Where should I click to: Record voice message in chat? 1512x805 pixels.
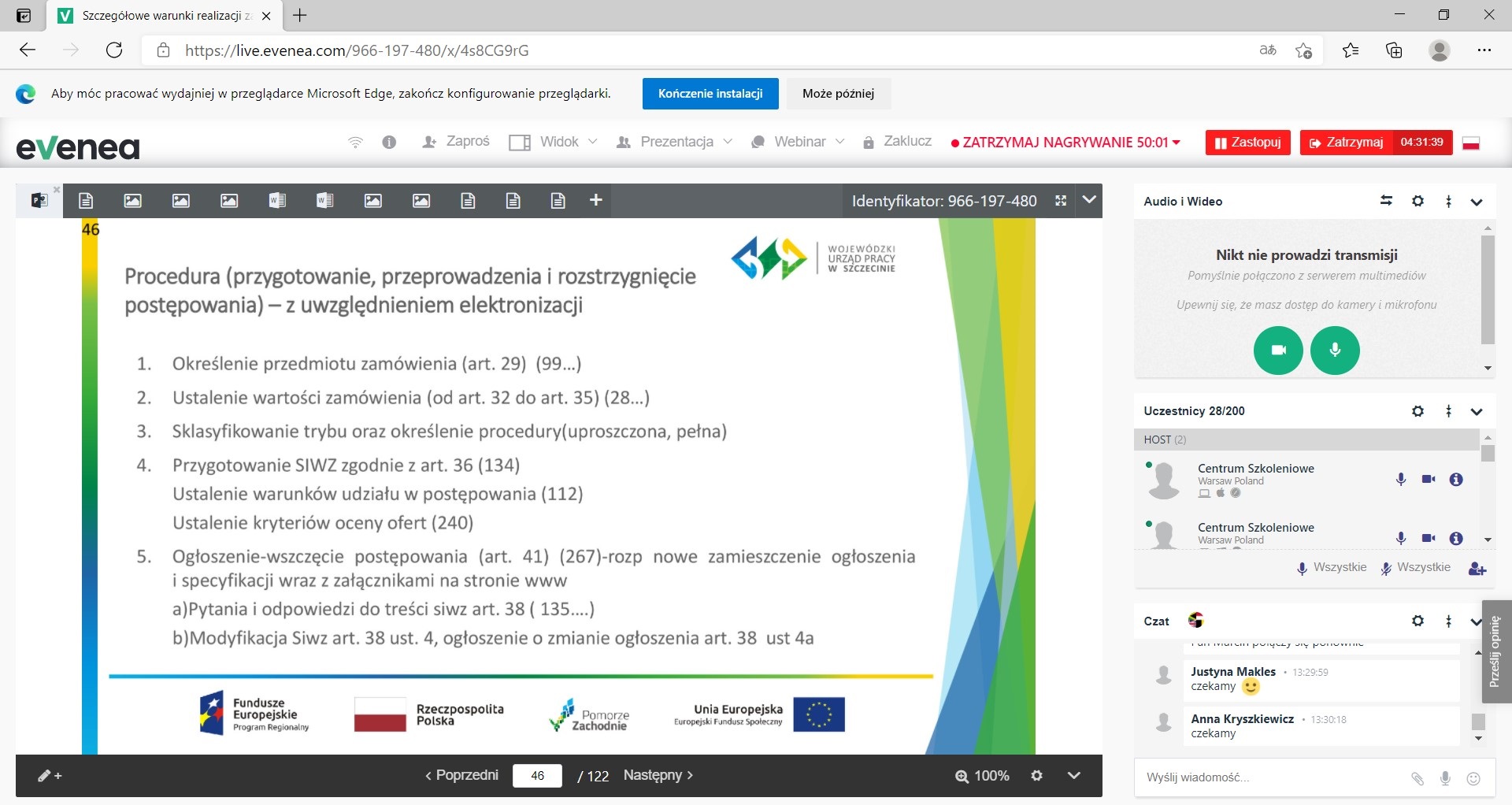pyautogui.click(x=1445, y=778)
